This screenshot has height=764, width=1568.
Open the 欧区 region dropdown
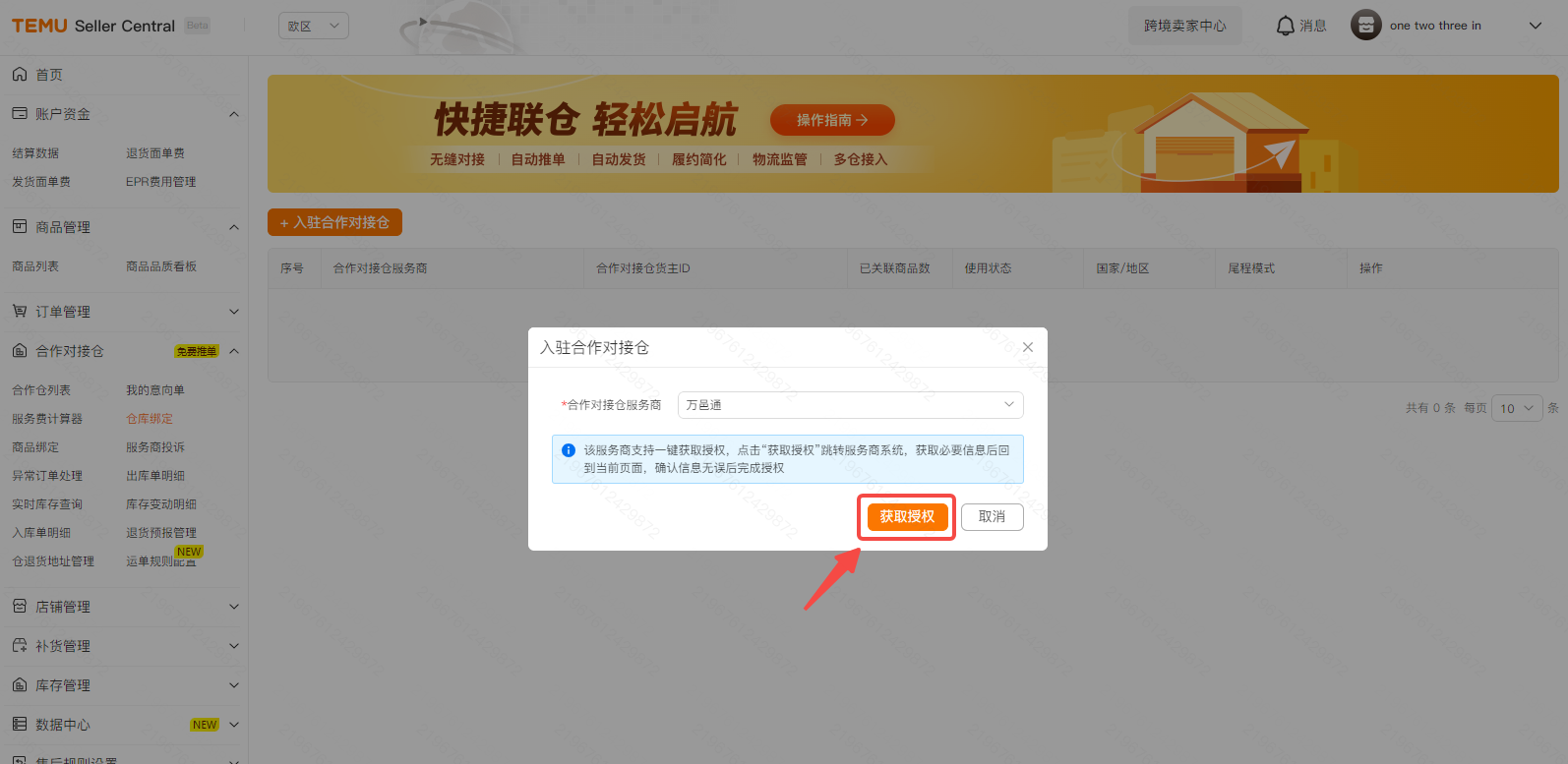point(314,26)
